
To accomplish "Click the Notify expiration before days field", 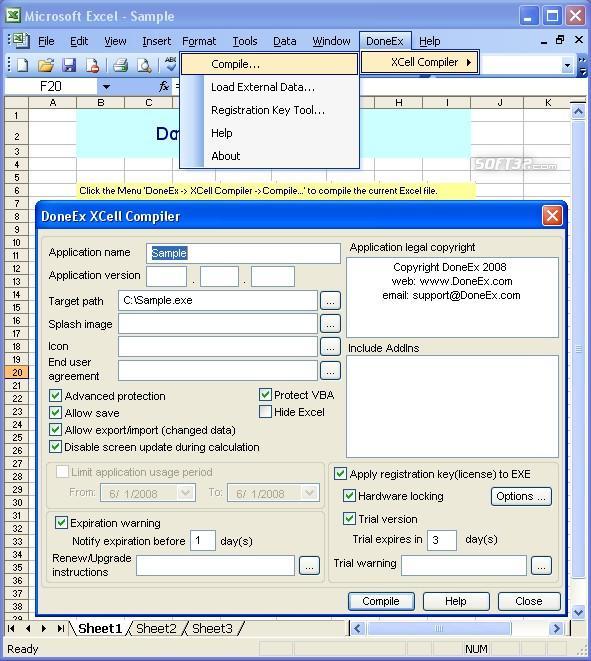I will (203, 540).
